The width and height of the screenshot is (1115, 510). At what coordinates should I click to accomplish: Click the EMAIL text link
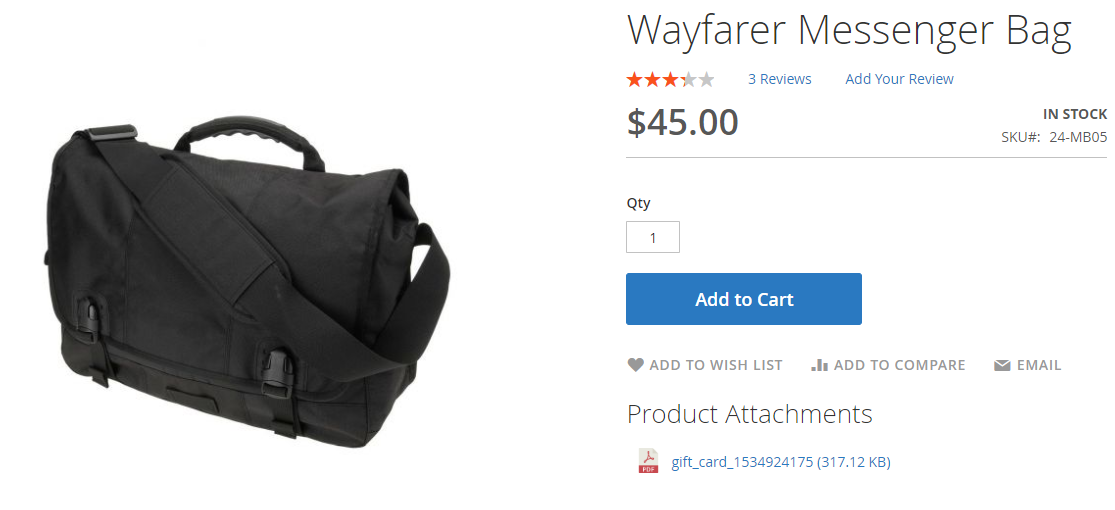pyautogui.click(x=1039, y=365)
